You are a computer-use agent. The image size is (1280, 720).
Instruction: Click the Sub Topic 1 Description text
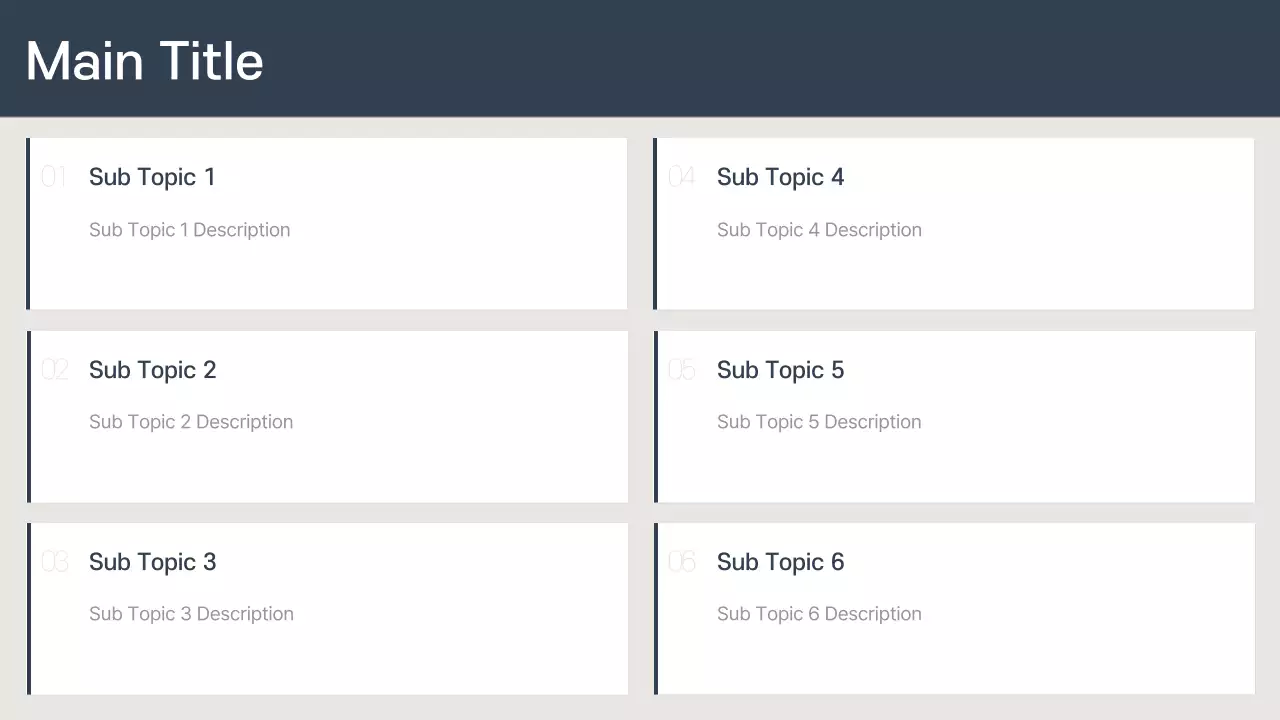point(189,230)
